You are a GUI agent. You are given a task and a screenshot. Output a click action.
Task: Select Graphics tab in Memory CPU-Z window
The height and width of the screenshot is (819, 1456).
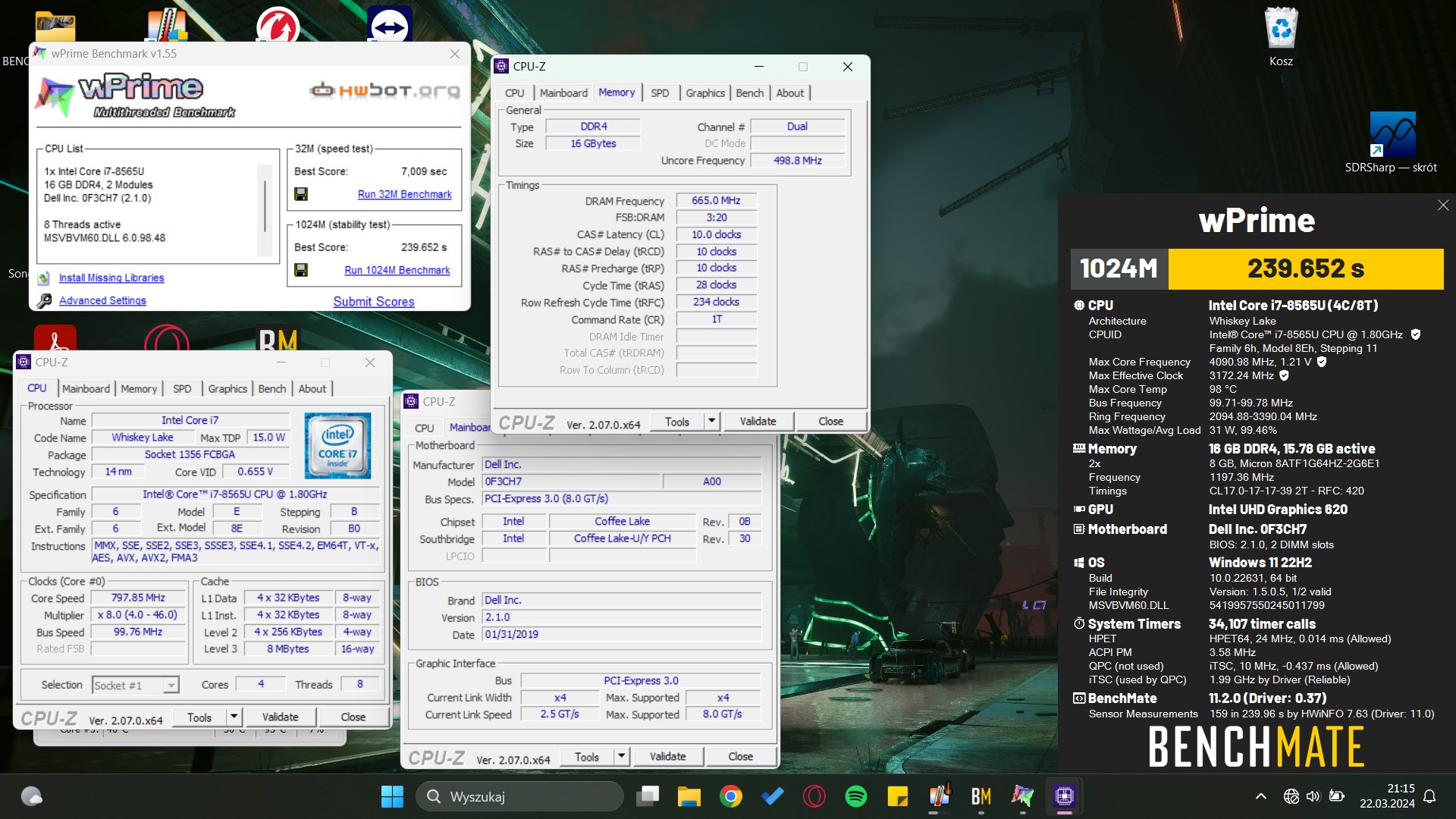click(705, 93)
